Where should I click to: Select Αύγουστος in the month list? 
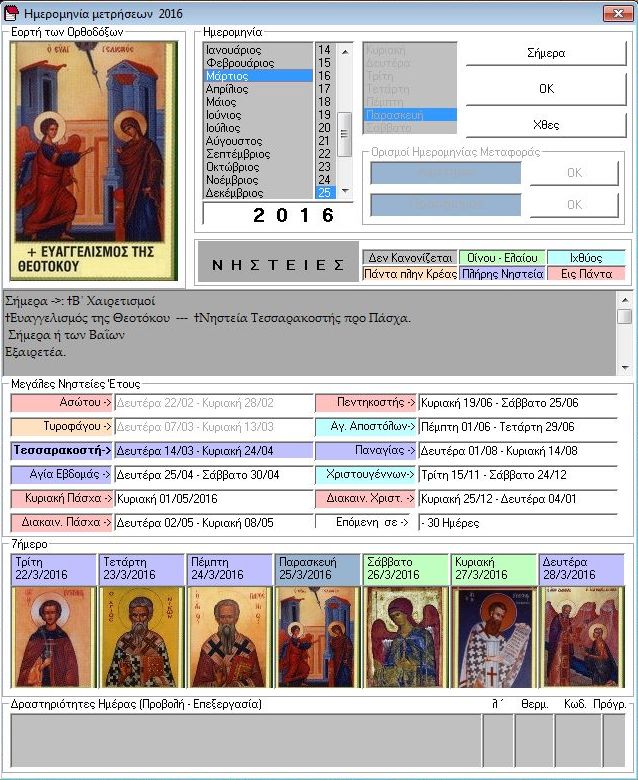[259, 141]
